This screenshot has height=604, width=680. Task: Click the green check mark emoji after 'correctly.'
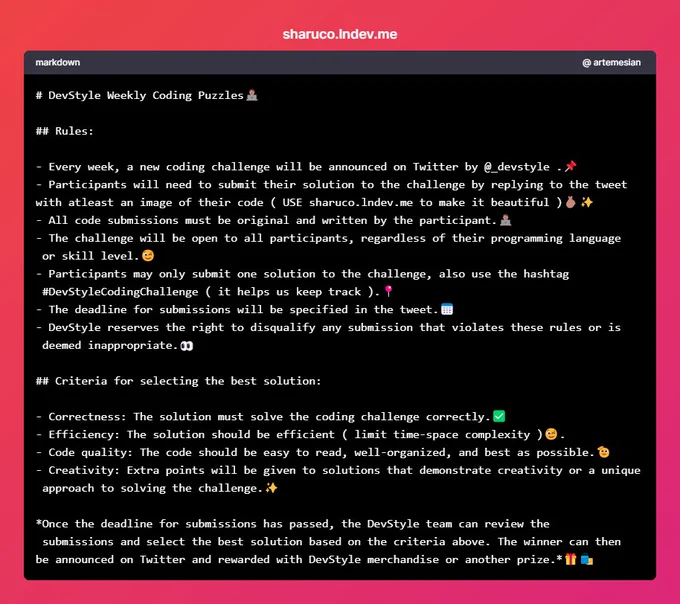(499, 416)
